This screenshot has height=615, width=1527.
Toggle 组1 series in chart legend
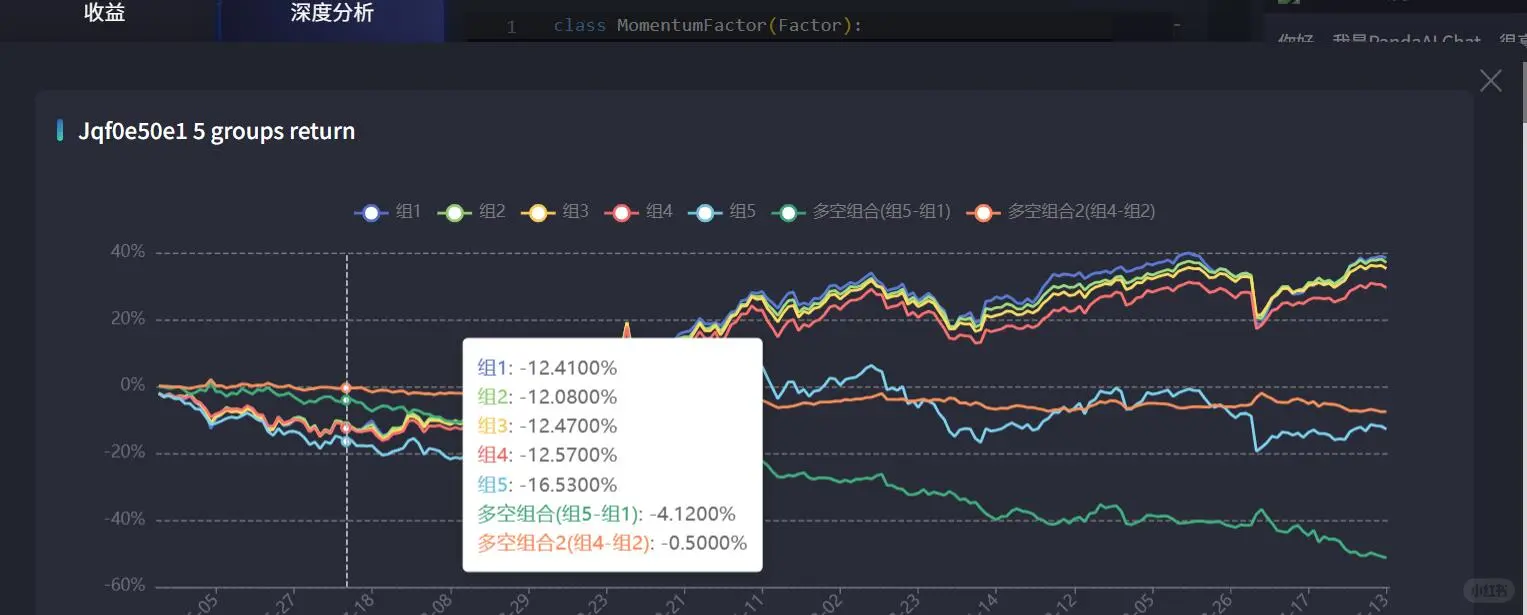coord(388,212)
